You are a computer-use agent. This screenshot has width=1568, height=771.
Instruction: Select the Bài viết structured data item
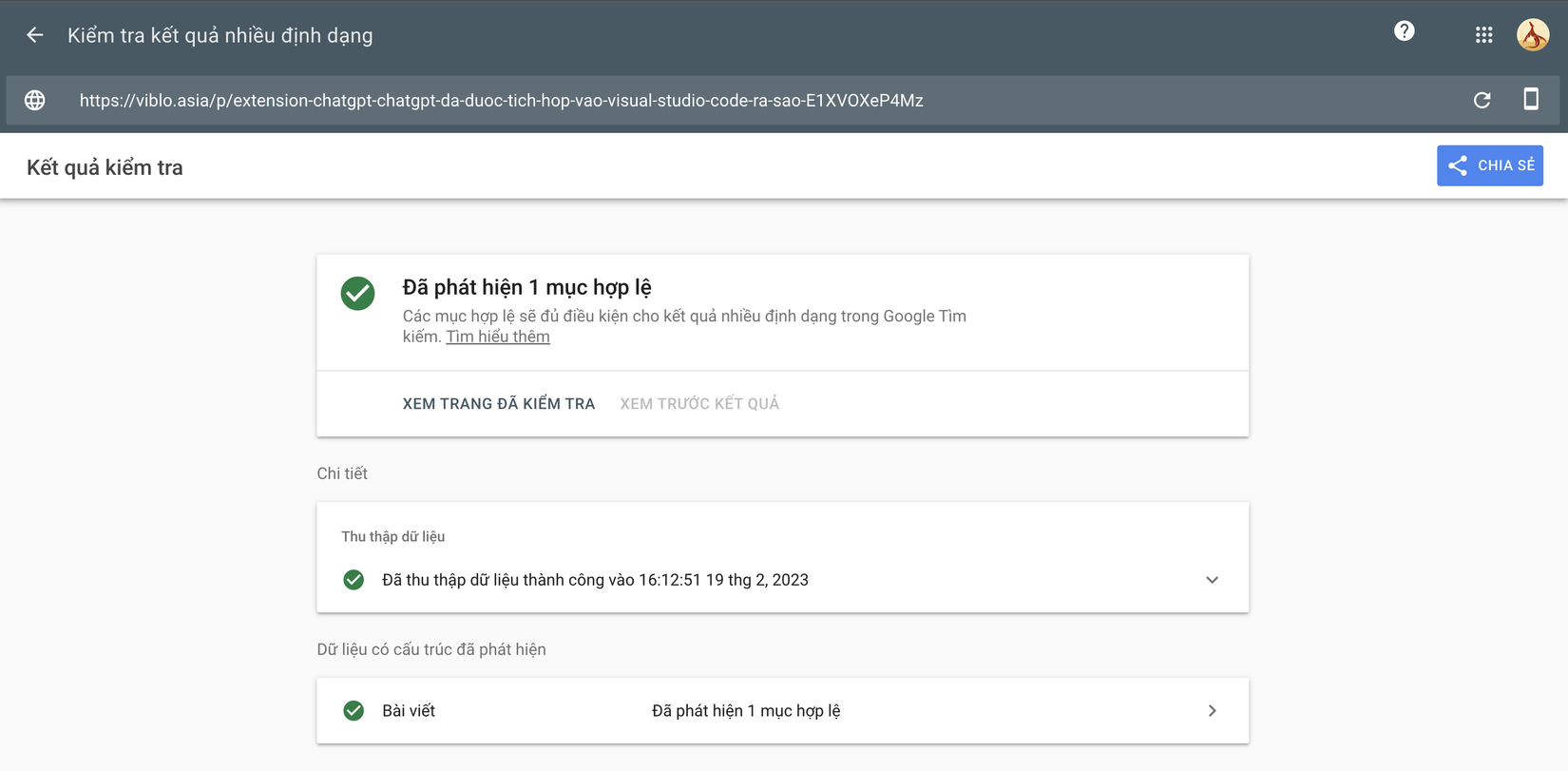[x=409, y=711]
